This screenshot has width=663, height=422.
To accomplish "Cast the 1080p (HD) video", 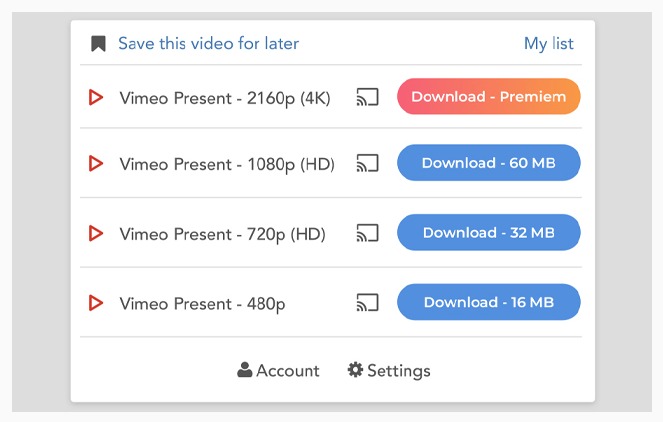I will [367, 163].
